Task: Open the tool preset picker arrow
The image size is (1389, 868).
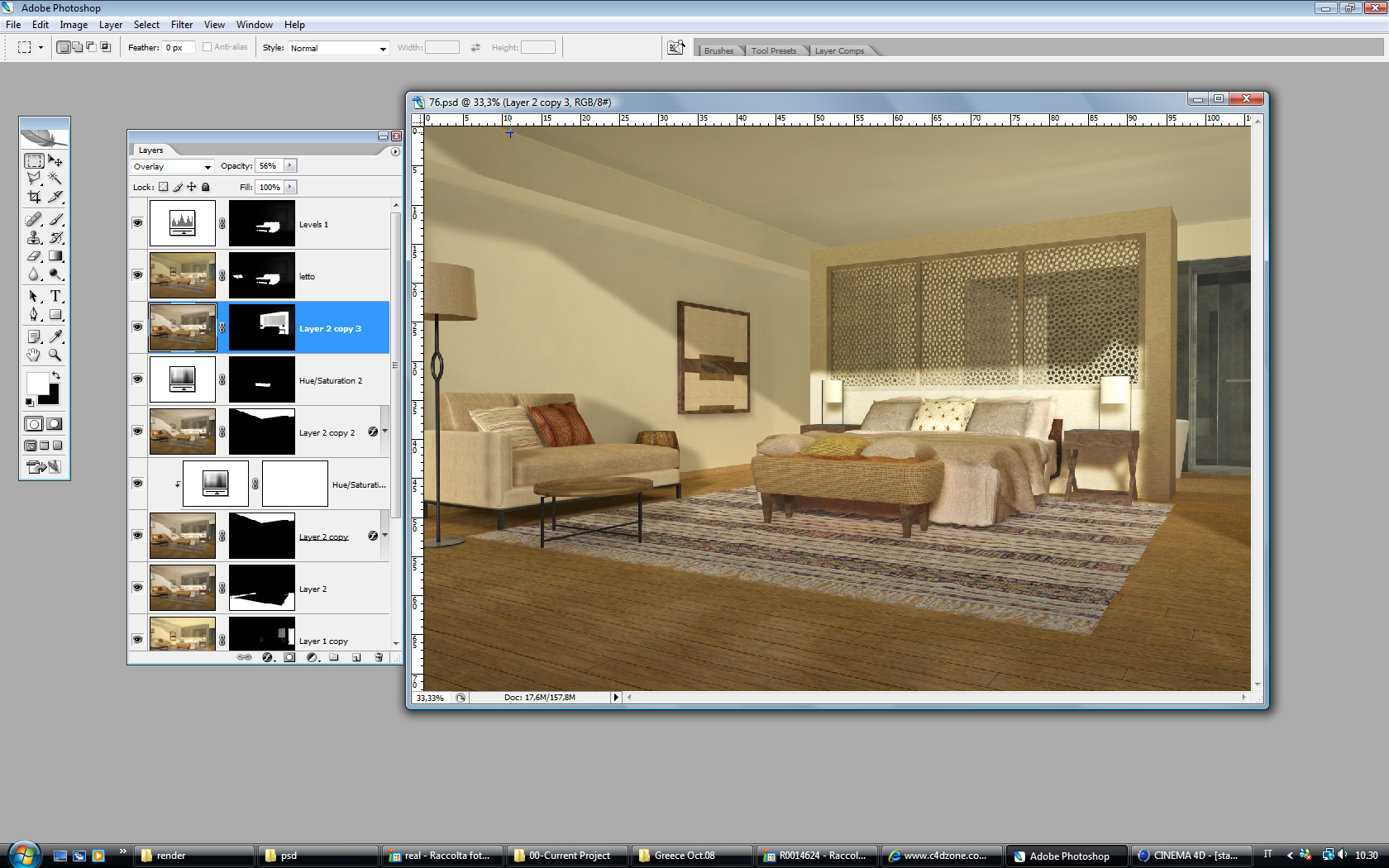Action: pyautogui.click(x=41, y=48)
